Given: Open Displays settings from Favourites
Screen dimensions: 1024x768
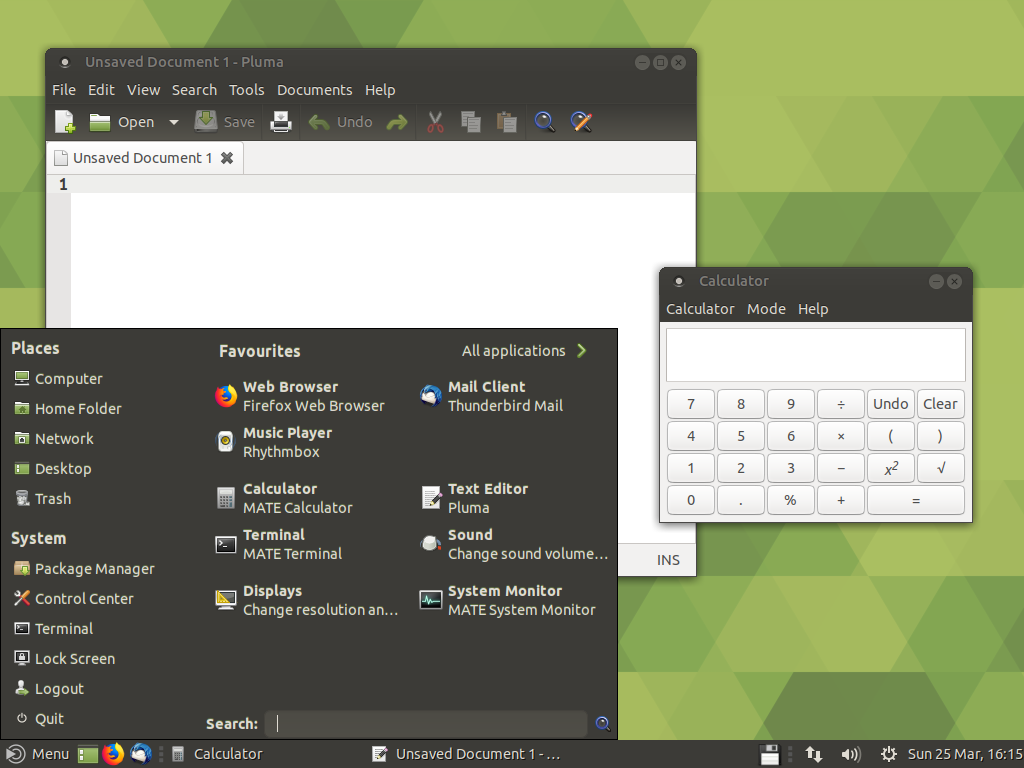Looking at the screenshot, I should pyautogui.click(x=307, y=600).
